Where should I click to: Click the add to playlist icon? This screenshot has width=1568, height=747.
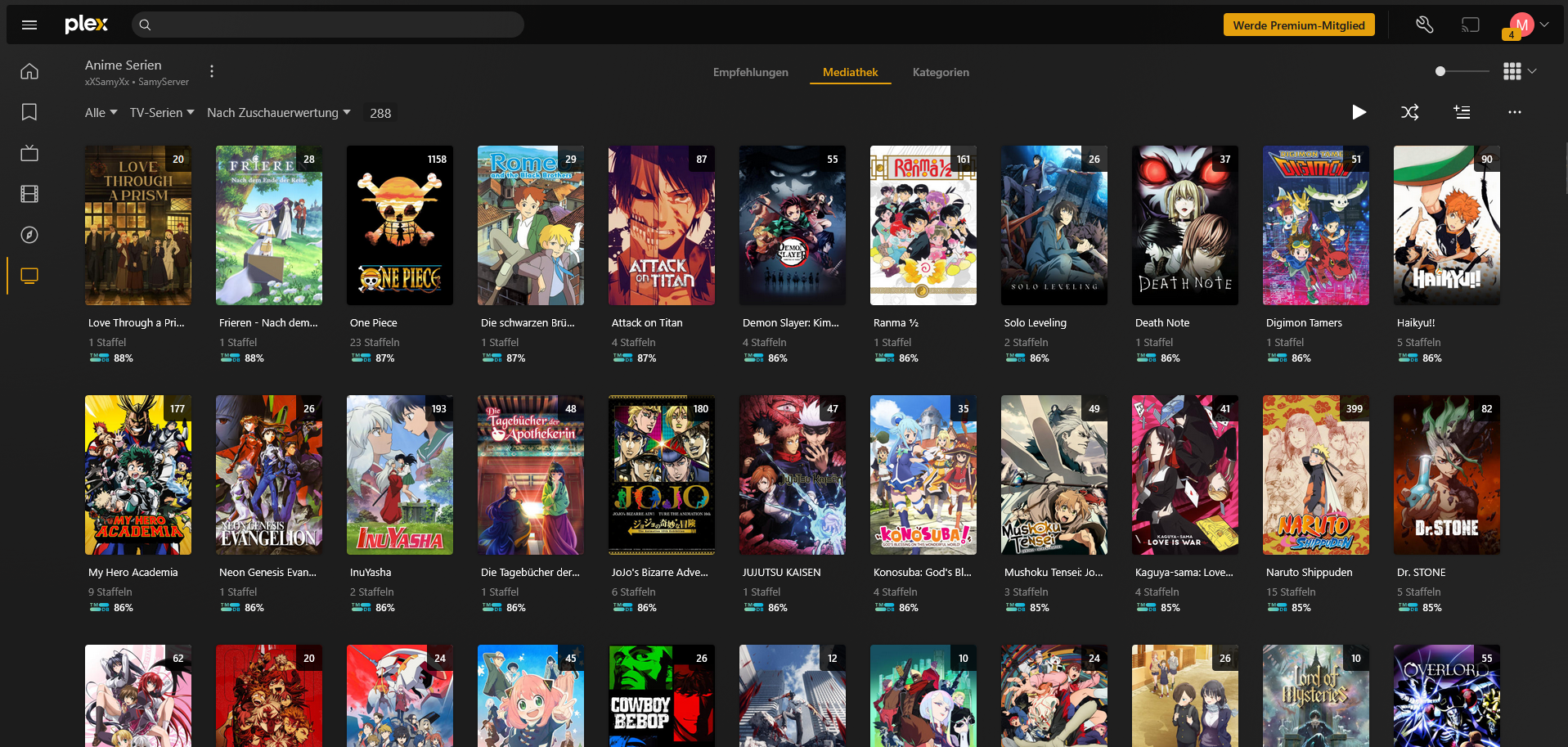click(x=1462, y=112)
